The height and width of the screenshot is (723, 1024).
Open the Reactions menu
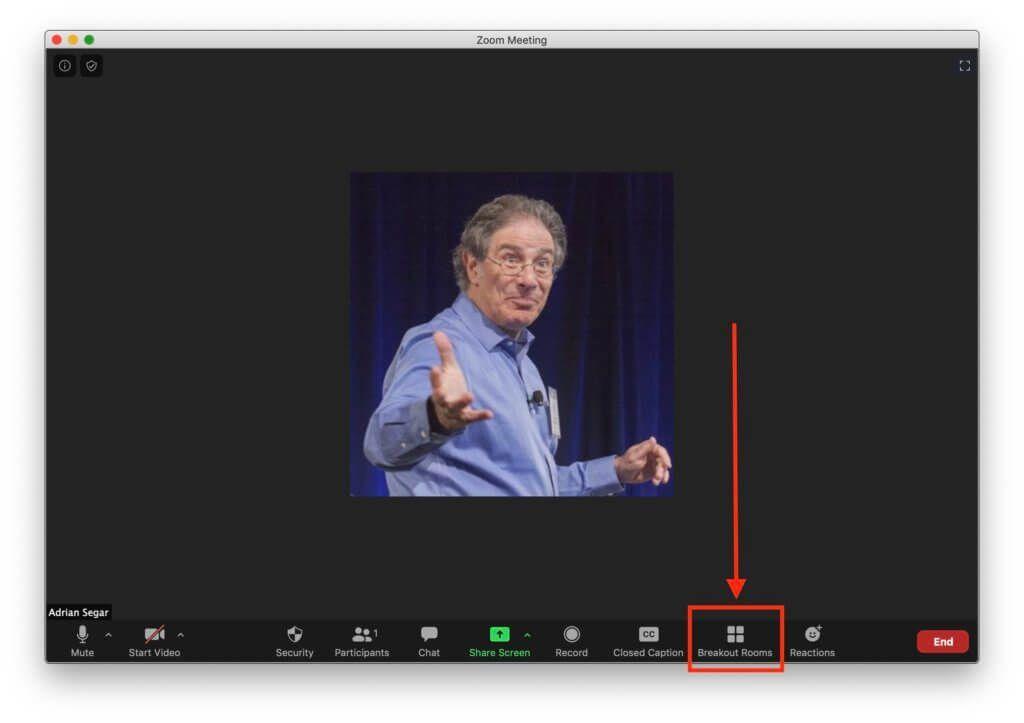[x=812, y=641]
